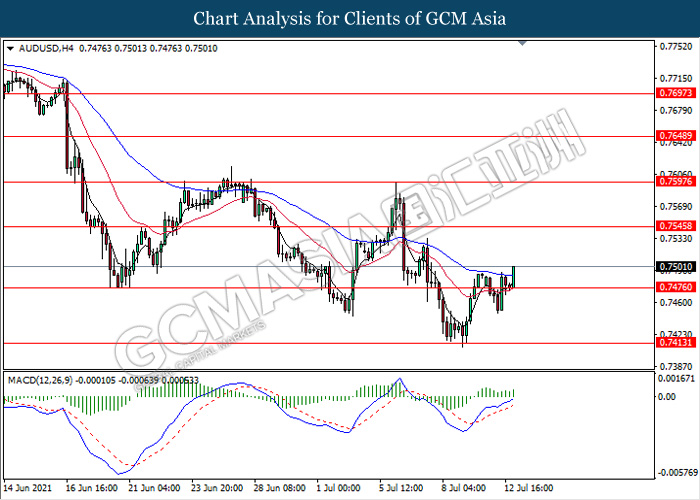The height and width of the screenshot is (500, 700).
Task: Click the current price 0.75010 marker
Action: point(674,267)
